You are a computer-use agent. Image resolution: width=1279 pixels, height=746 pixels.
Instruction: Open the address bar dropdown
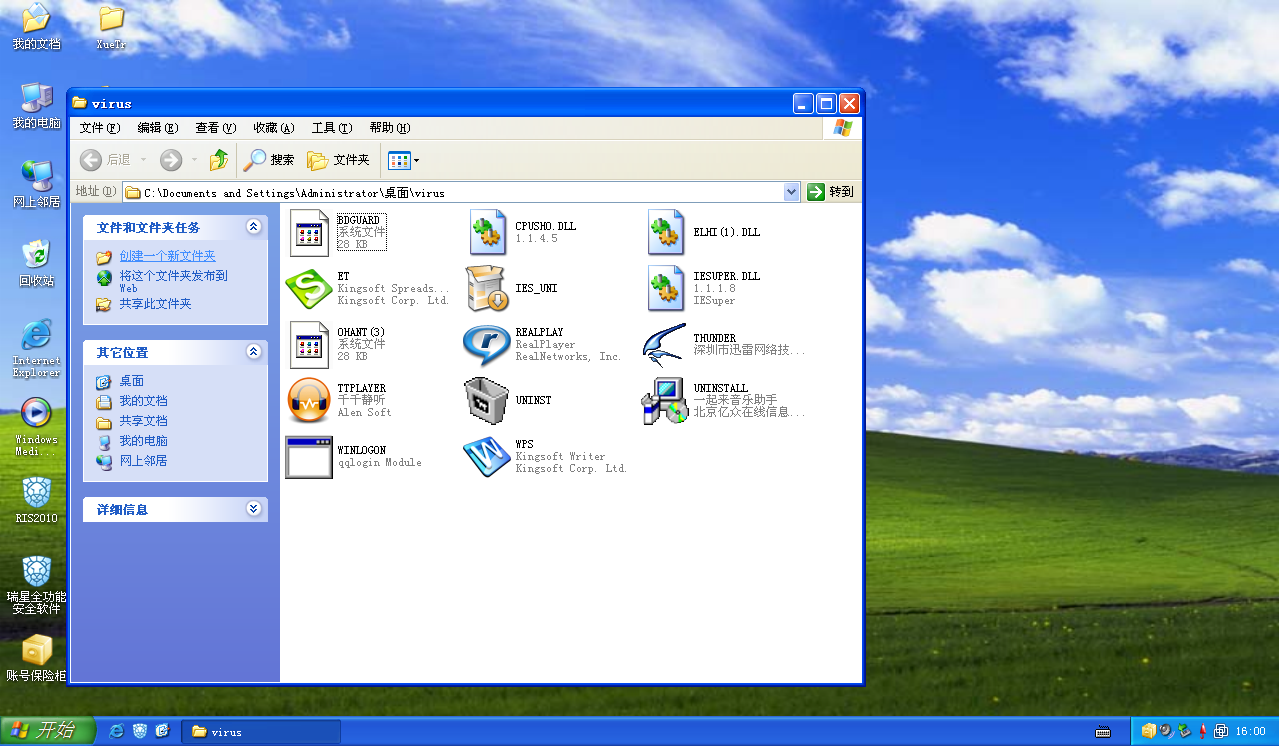click(x=792, y=192)
